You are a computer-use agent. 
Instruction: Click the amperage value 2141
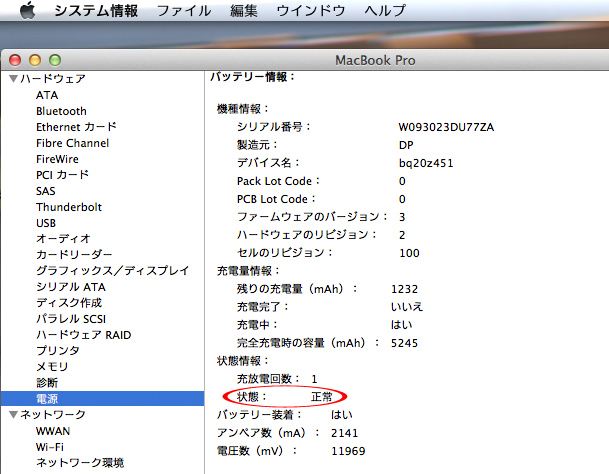click(x=345, y=433)
